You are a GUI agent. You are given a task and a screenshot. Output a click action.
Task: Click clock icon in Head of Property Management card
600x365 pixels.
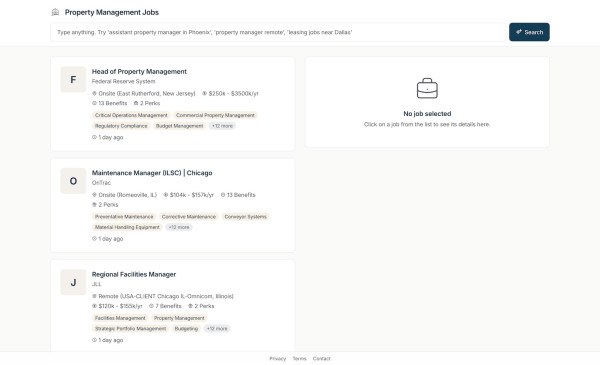tap(95, 137)
